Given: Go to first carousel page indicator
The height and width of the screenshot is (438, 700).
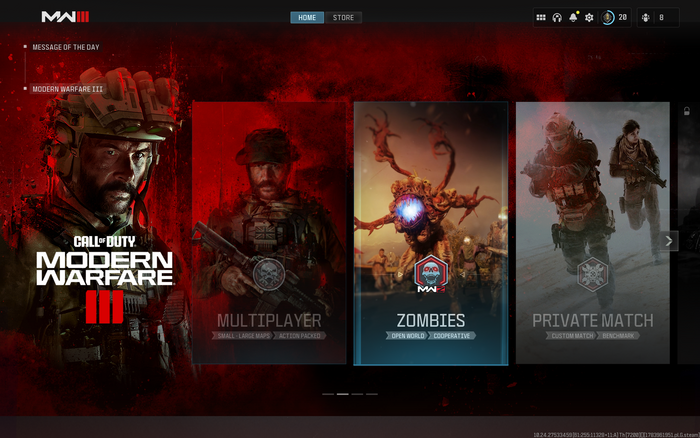Looking at the screenshot, I should tap(328, 394).
